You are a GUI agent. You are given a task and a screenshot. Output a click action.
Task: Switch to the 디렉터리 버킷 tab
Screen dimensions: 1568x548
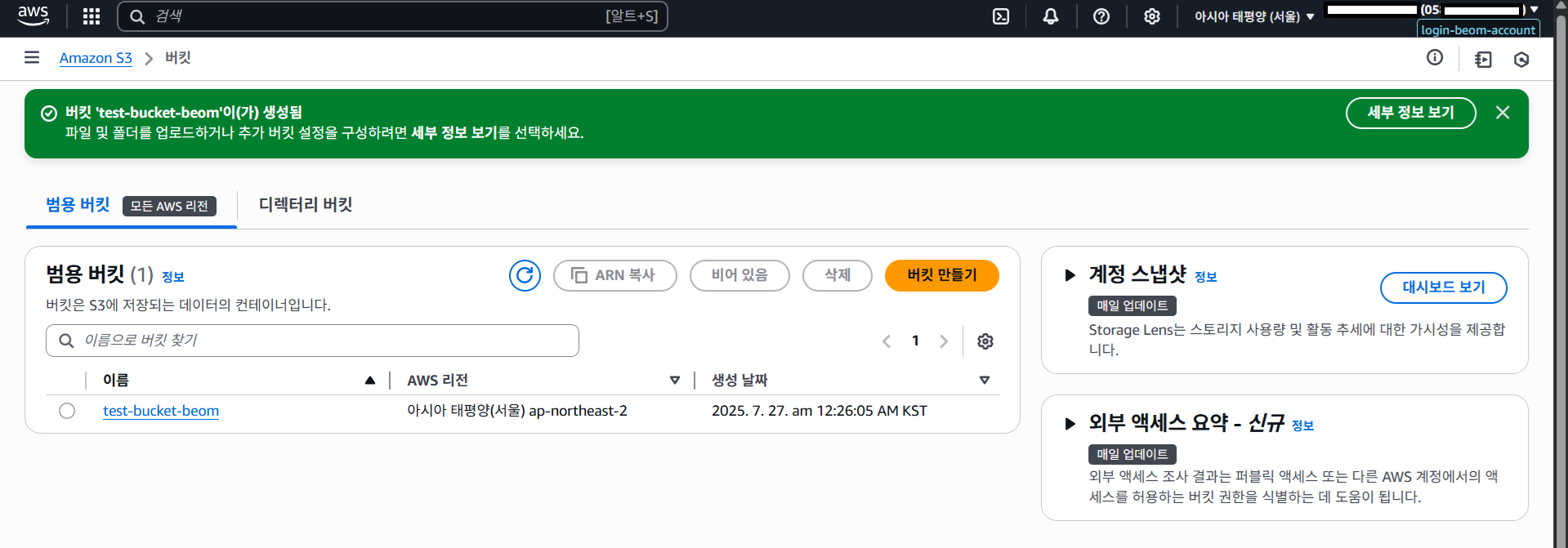pyautogui.click(x=306, y=205)
